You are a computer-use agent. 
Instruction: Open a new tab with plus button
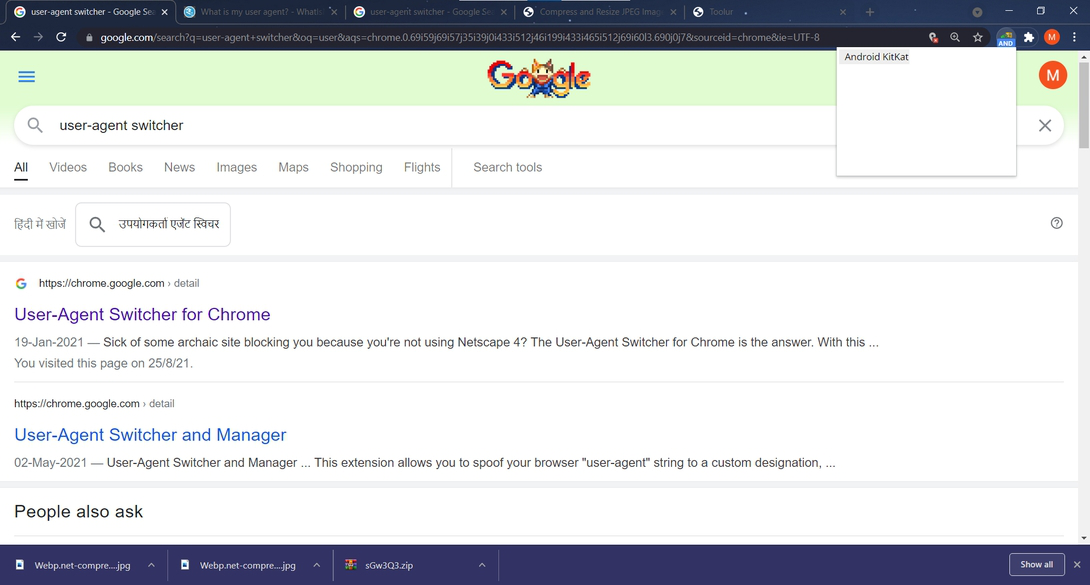click(x=870, y=12)
